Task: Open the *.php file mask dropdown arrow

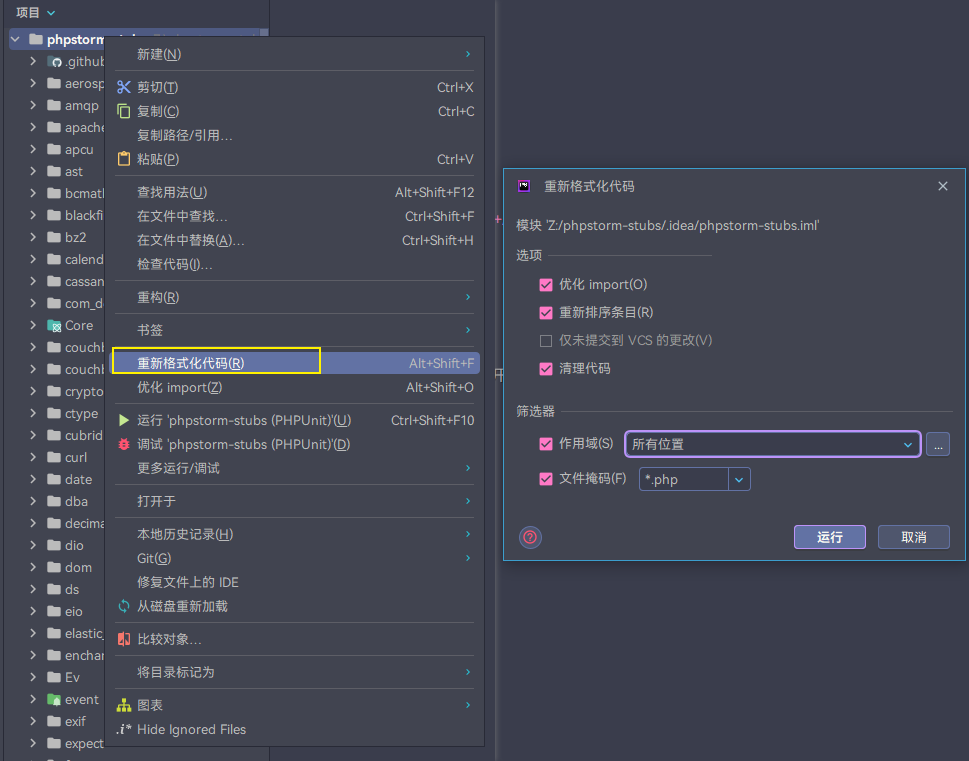Action: [x=739, y=480]
